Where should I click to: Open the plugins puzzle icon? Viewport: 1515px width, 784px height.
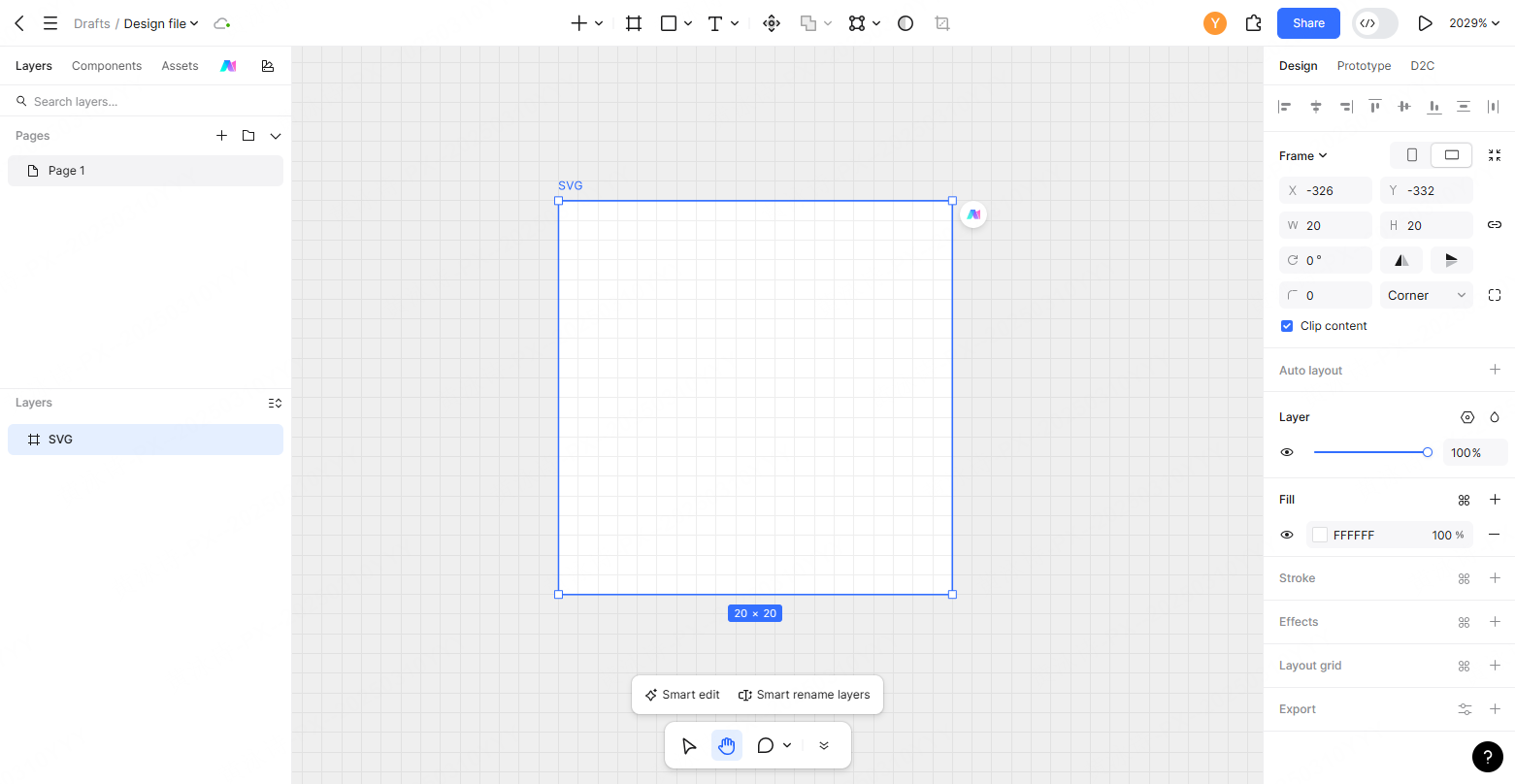[1254, 23]
